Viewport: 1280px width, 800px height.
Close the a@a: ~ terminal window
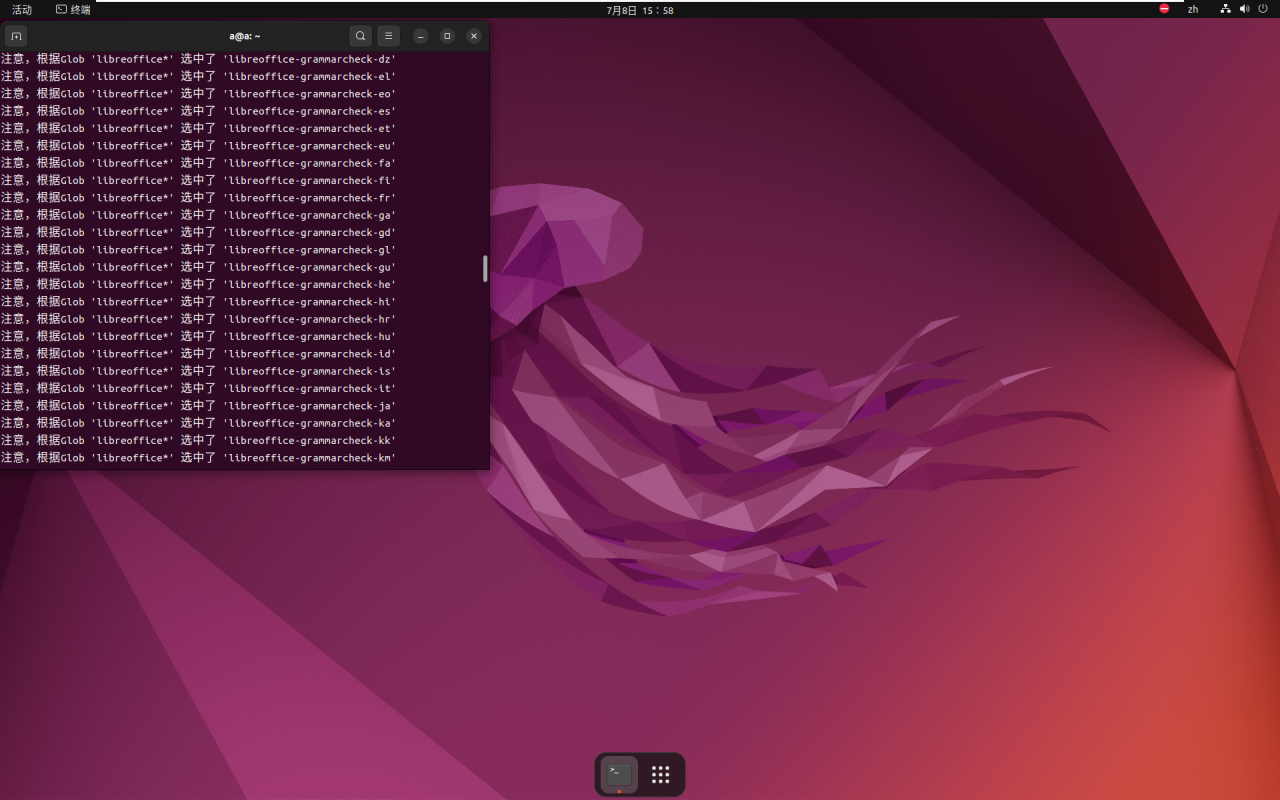[474, 36]
